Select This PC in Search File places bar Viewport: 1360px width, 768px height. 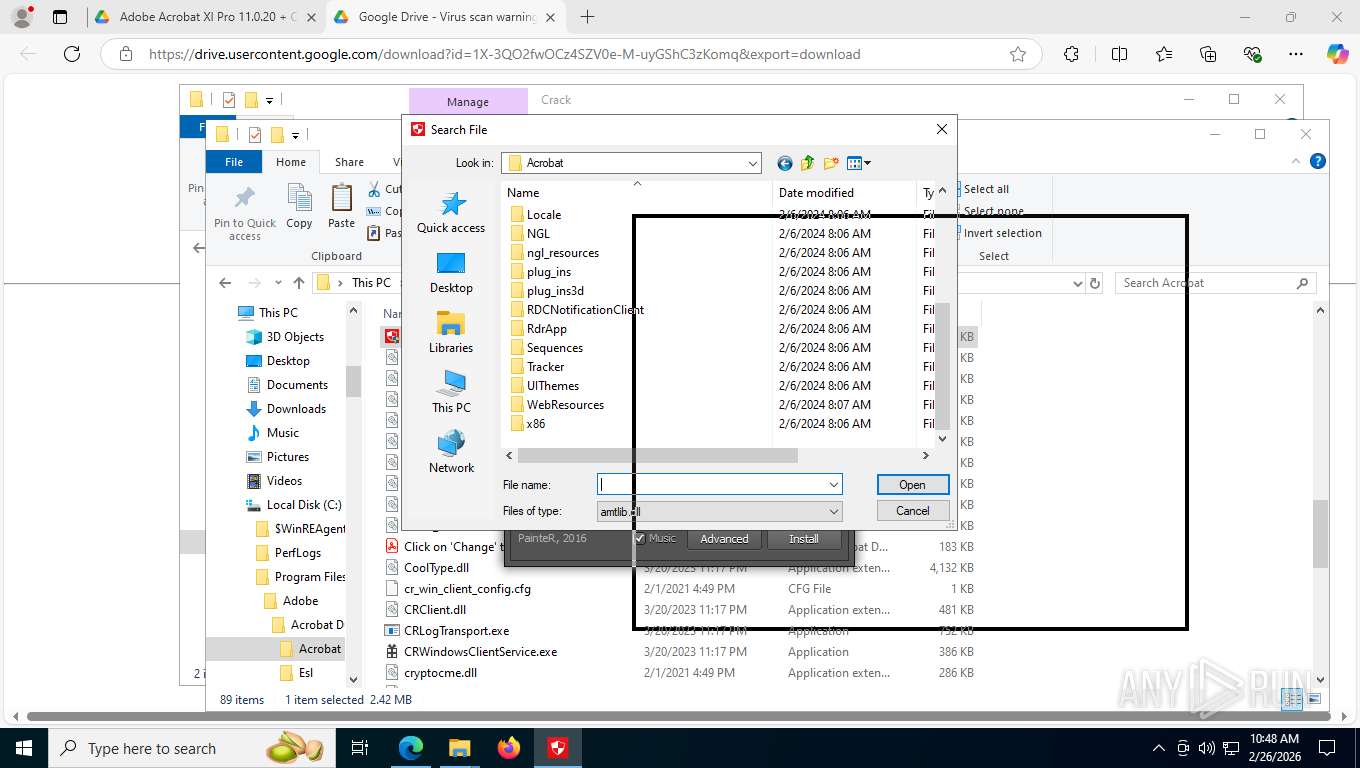[x=451, y=393]
